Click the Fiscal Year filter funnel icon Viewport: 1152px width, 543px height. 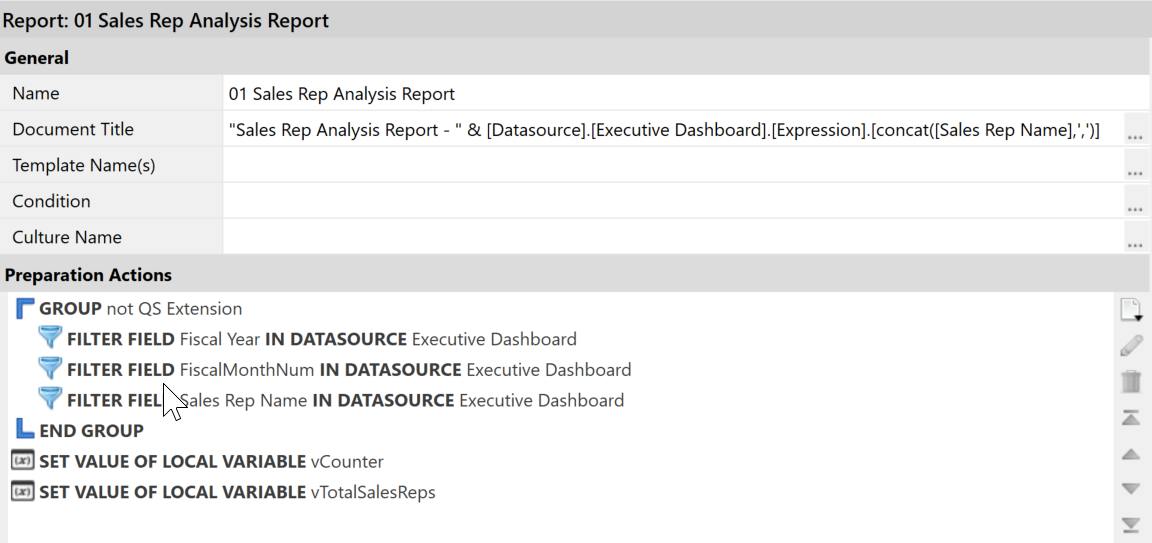50,339
